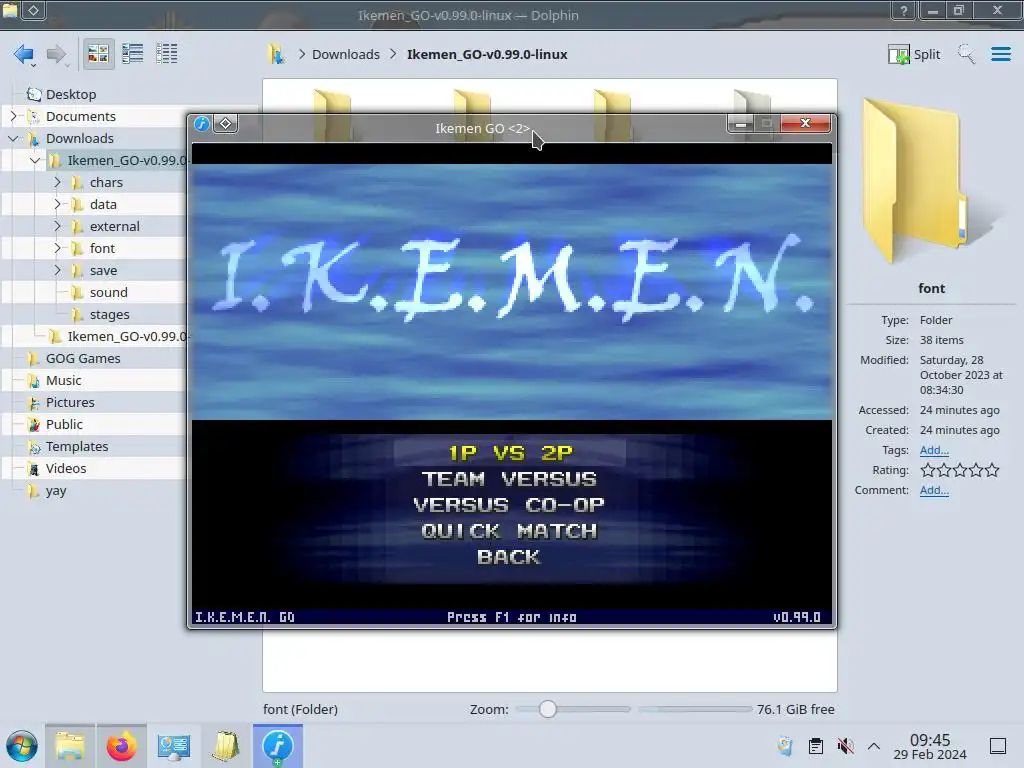1024x768 pixels.
Task: Open Videos in the folder tree
Action: pyautogui.click(x=65, y=468)
